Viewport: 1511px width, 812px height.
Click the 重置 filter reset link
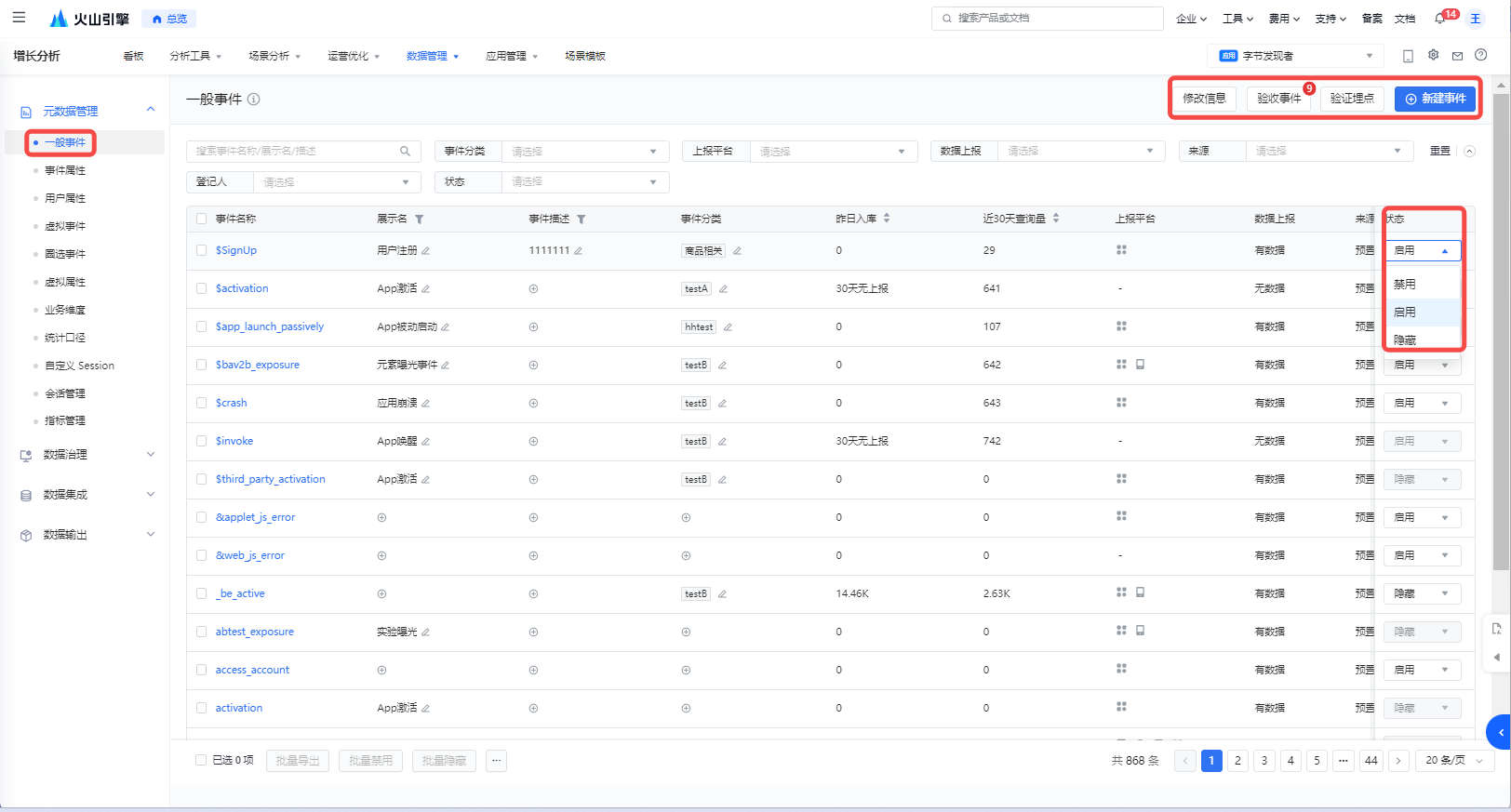click(x=1439, y=151)
